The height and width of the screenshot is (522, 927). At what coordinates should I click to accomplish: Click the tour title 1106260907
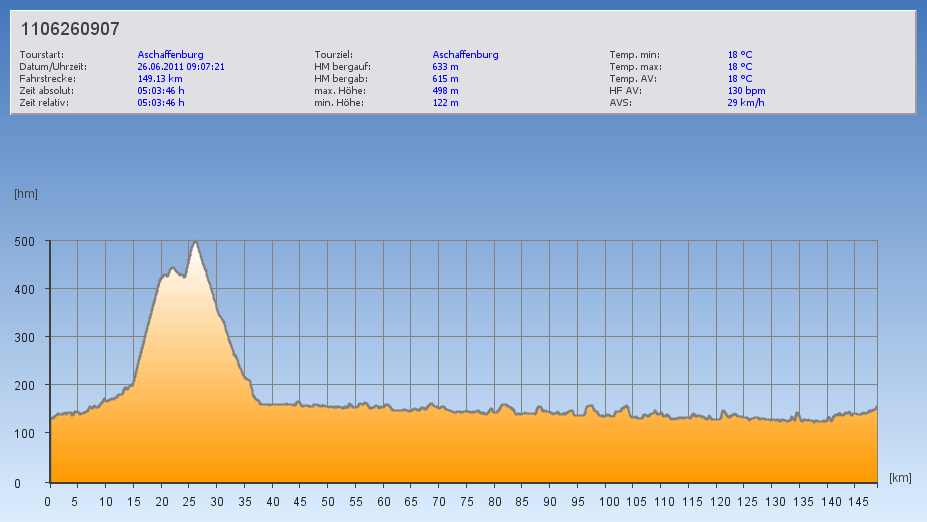(x=70, y=30)
